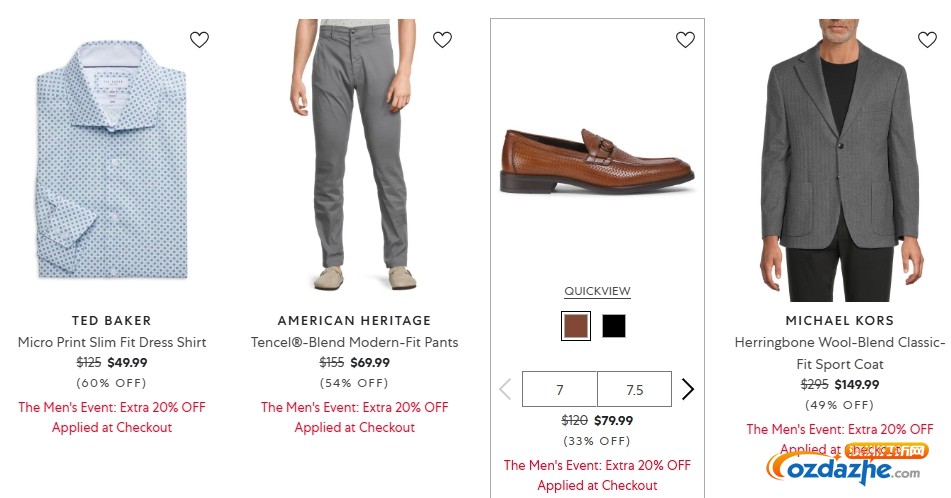Open the brown loafer product image

597,160
